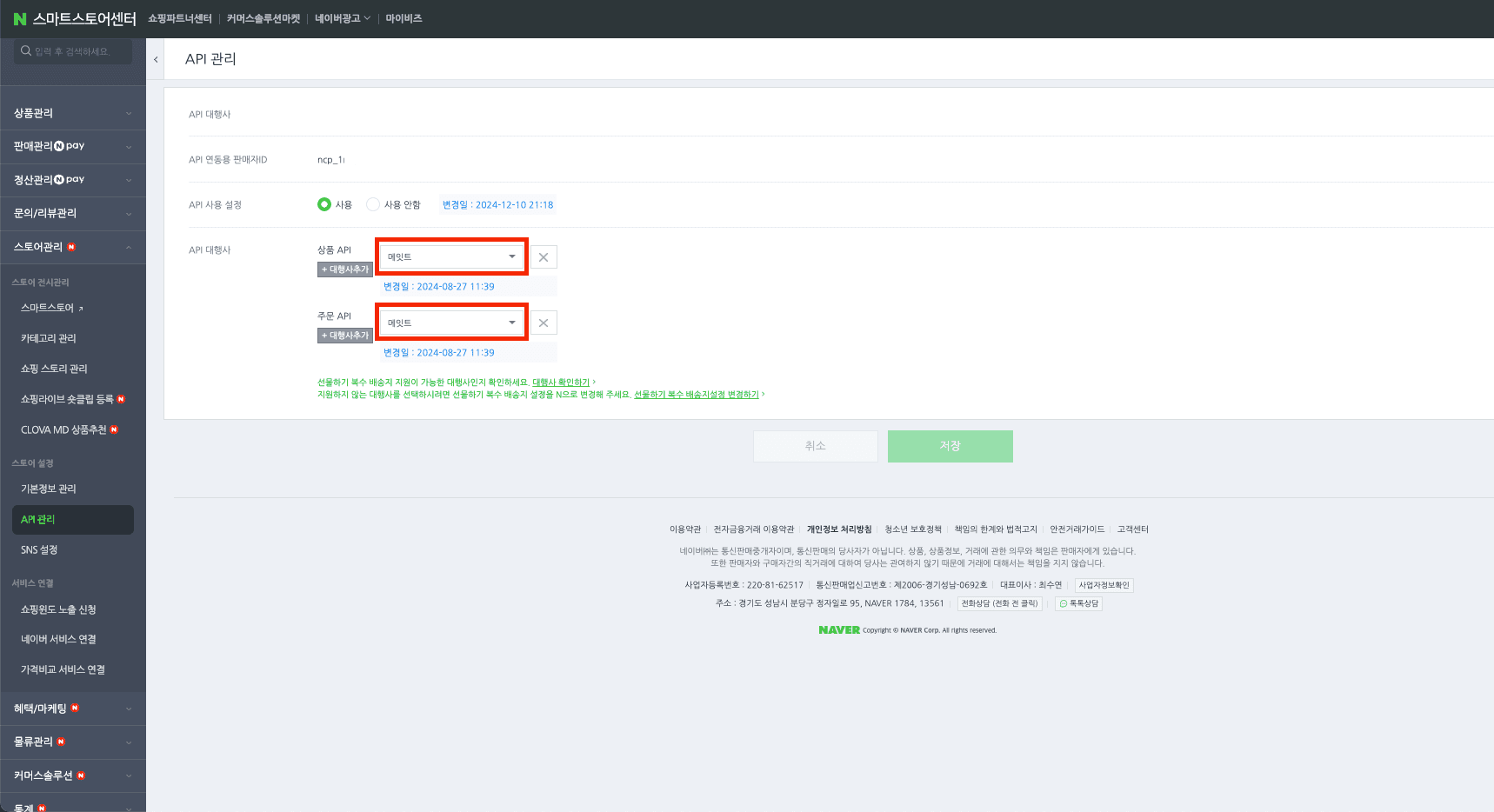
Task: Click 대행사추가 button under 상품 API
Action: pos(345,270)
